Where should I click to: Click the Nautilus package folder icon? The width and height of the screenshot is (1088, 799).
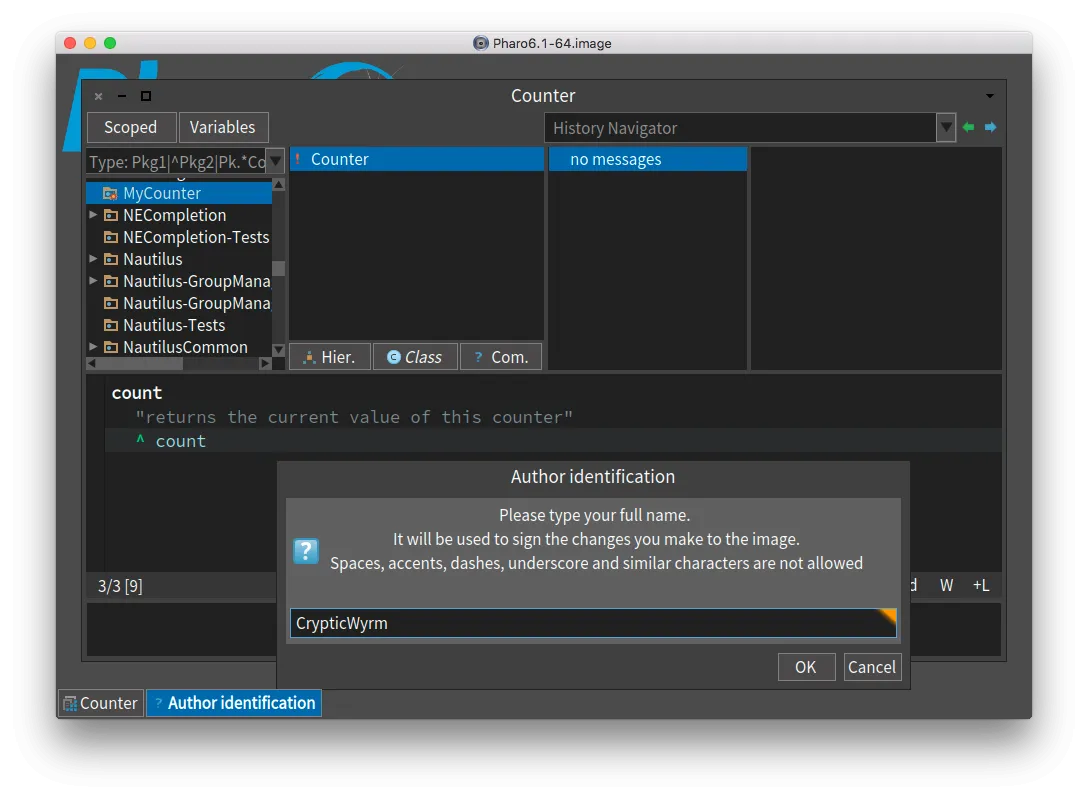click(110, 259)
